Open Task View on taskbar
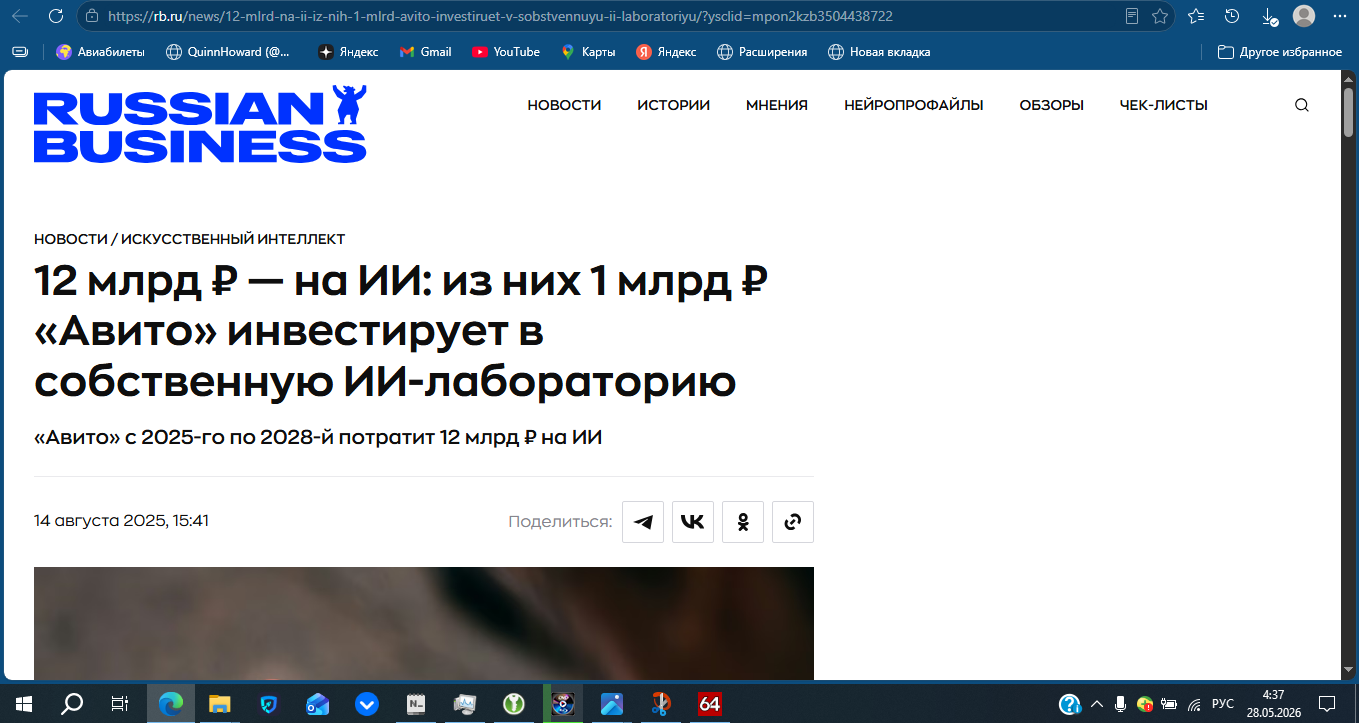The height and width of the screenshot is (723, 1359). (119, 703)
